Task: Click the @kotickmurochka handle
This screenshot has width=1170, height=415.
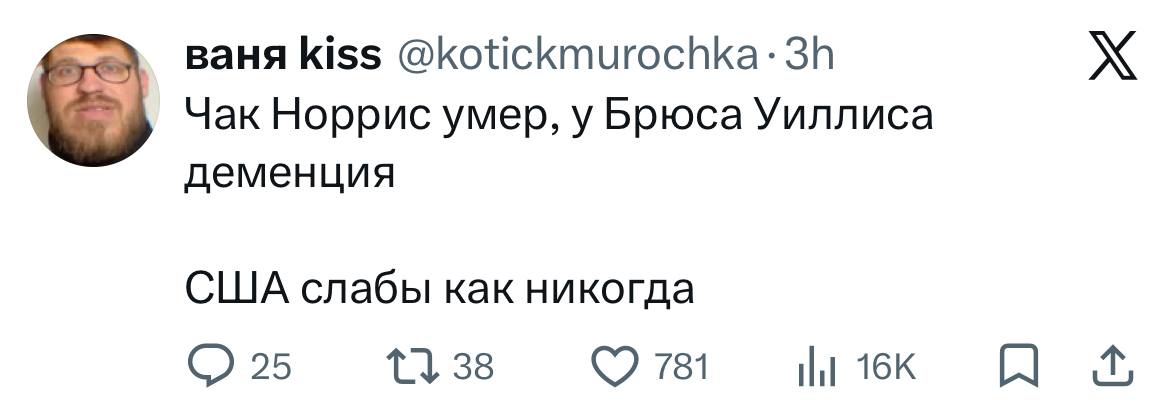Action: click(x=578, y=58)
